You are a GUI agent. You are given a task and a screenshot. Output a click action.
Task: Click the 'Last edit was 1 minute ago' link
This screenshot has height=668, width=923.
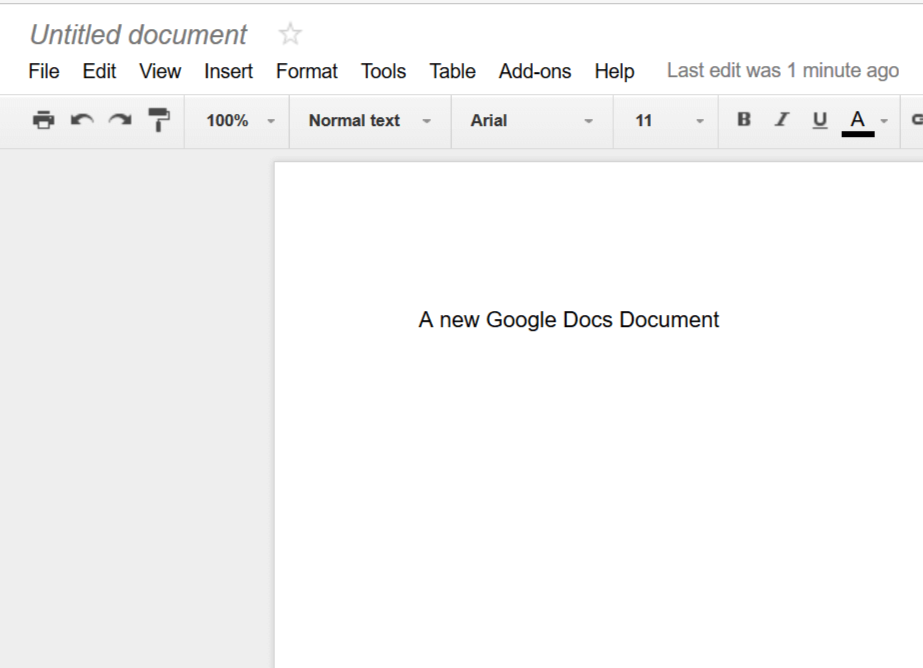click(783, 71)
